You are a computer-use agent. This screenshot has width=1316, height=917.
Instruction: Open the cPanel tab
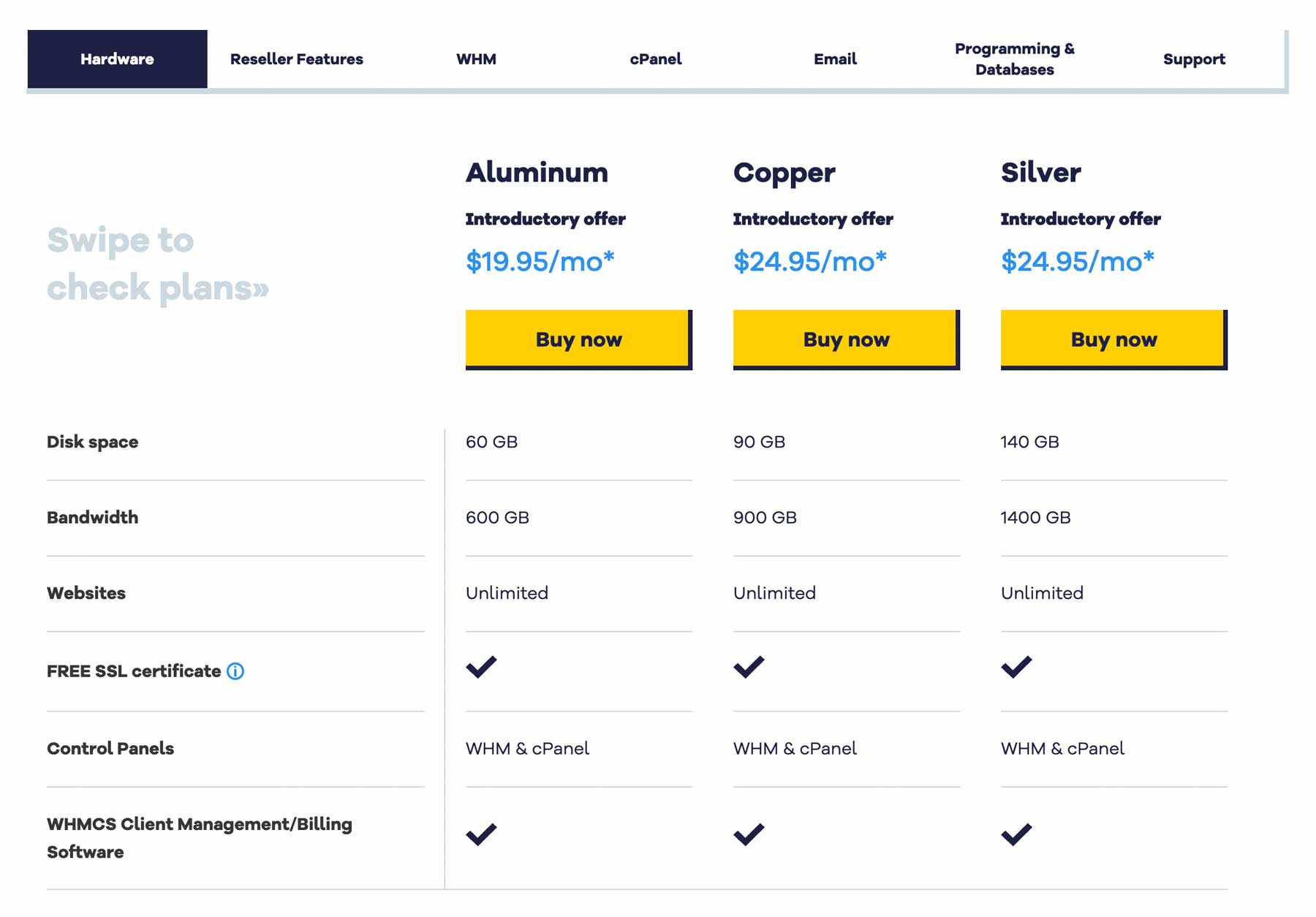pos(656,59)
